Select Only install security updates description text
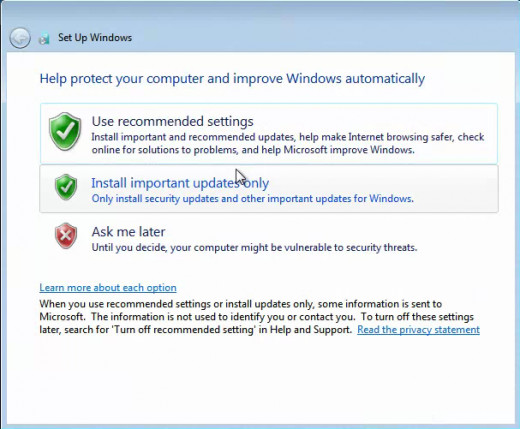 (x=253, y=199)
